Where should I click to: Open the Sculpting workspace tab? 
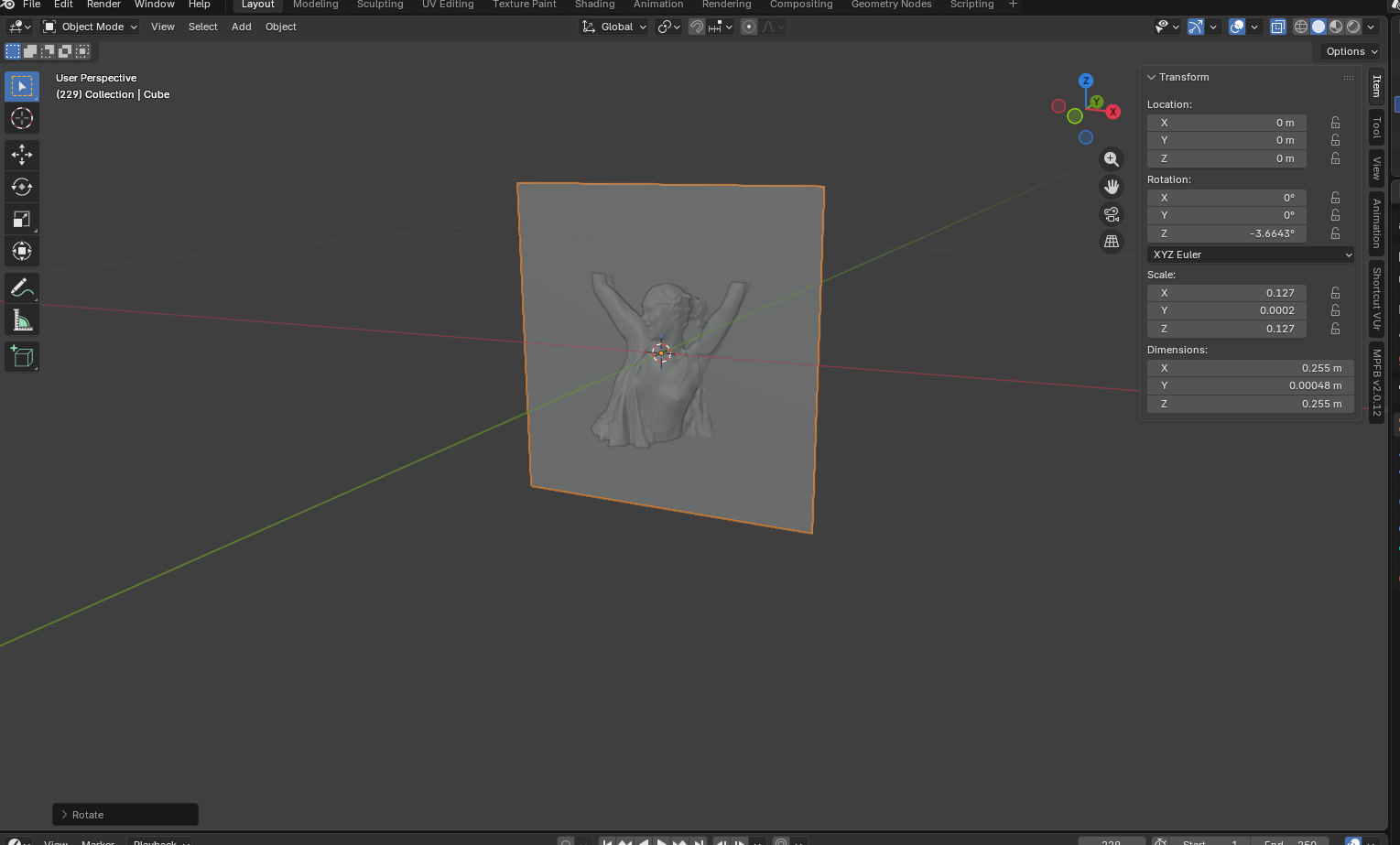coord(380,5)
